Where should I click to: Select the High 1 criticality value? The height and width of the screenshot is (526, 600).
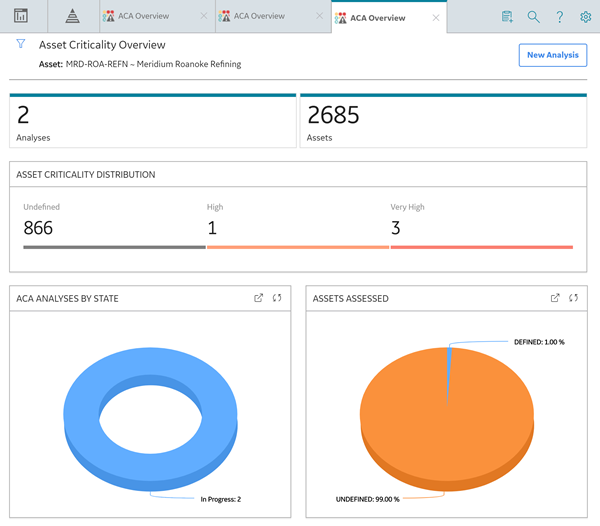coord(212,228)
